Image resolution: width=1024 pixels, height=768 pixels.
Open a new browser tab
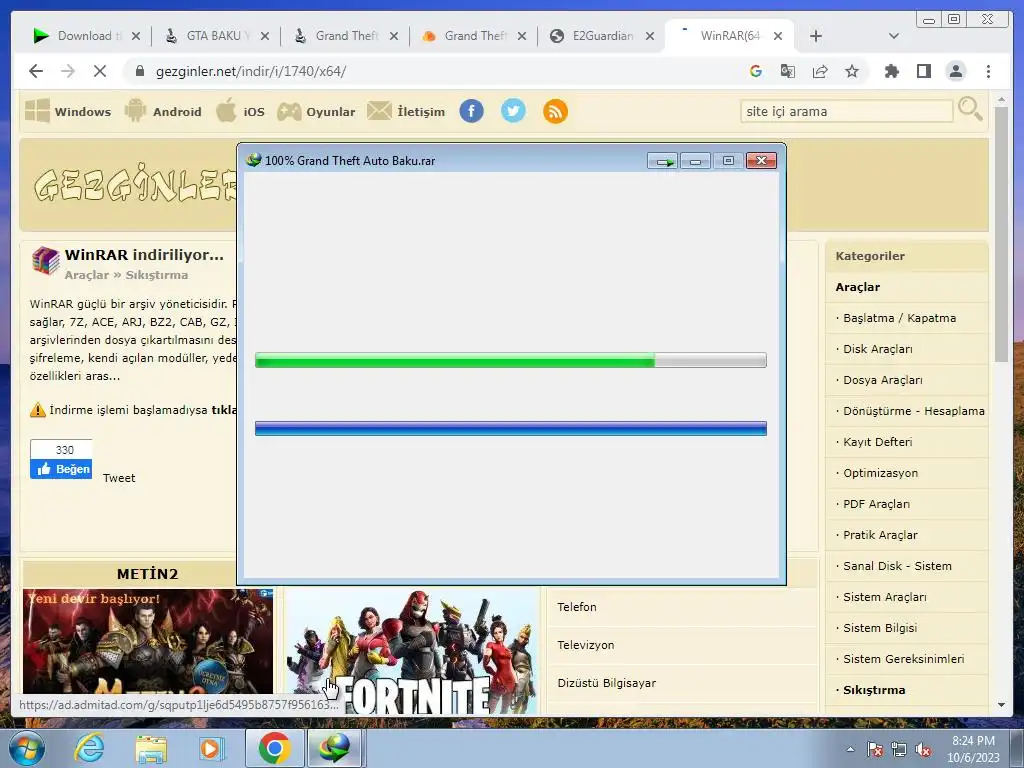[816, 36]
